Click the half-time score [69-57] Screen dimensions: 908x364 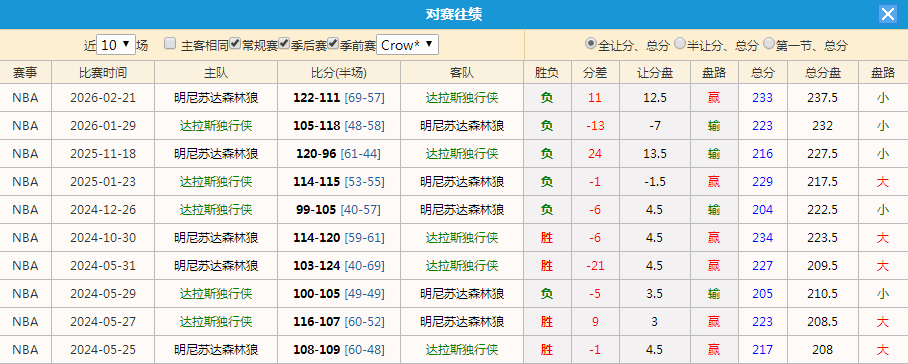point(364,98)
